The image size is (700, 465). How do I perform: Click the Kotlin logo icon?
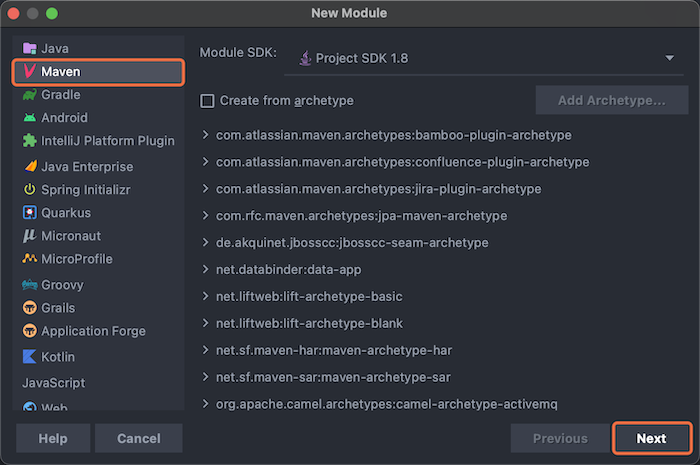coord(29,357)
